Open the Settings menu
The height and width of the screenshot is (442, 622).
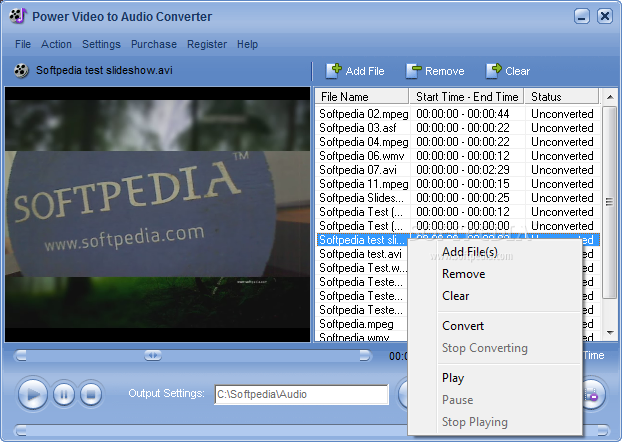point(101,44)
